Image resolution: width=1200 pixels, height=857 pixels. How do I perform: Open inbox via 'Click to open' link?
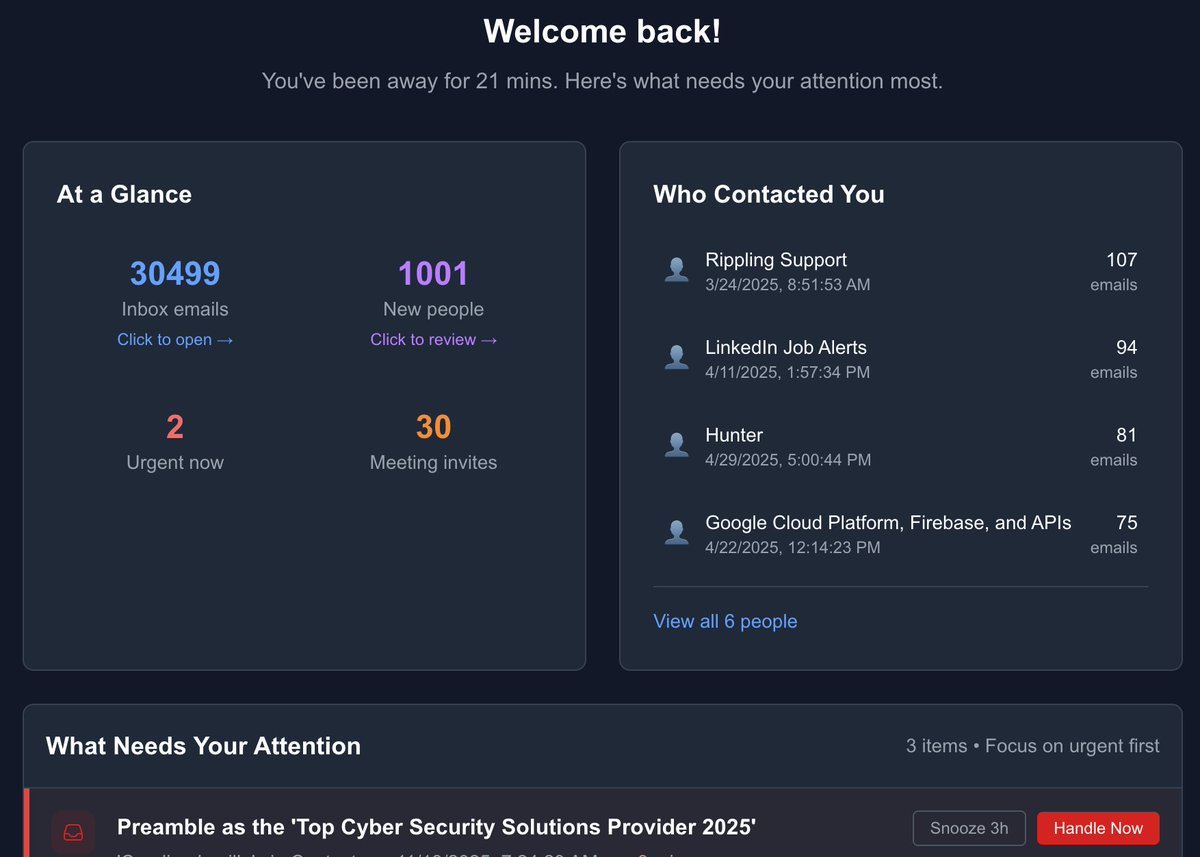[x=175, y=339]
